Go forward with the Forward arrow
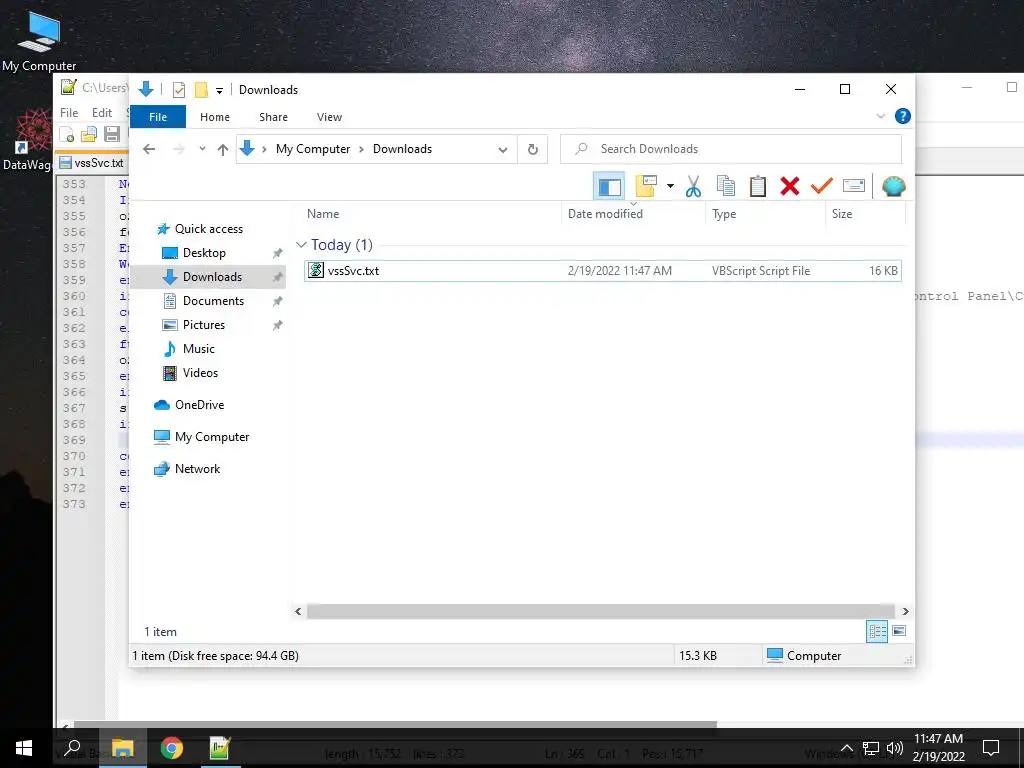The height and width of the screenshot is (768, 1024). click(x=179, y=149)
